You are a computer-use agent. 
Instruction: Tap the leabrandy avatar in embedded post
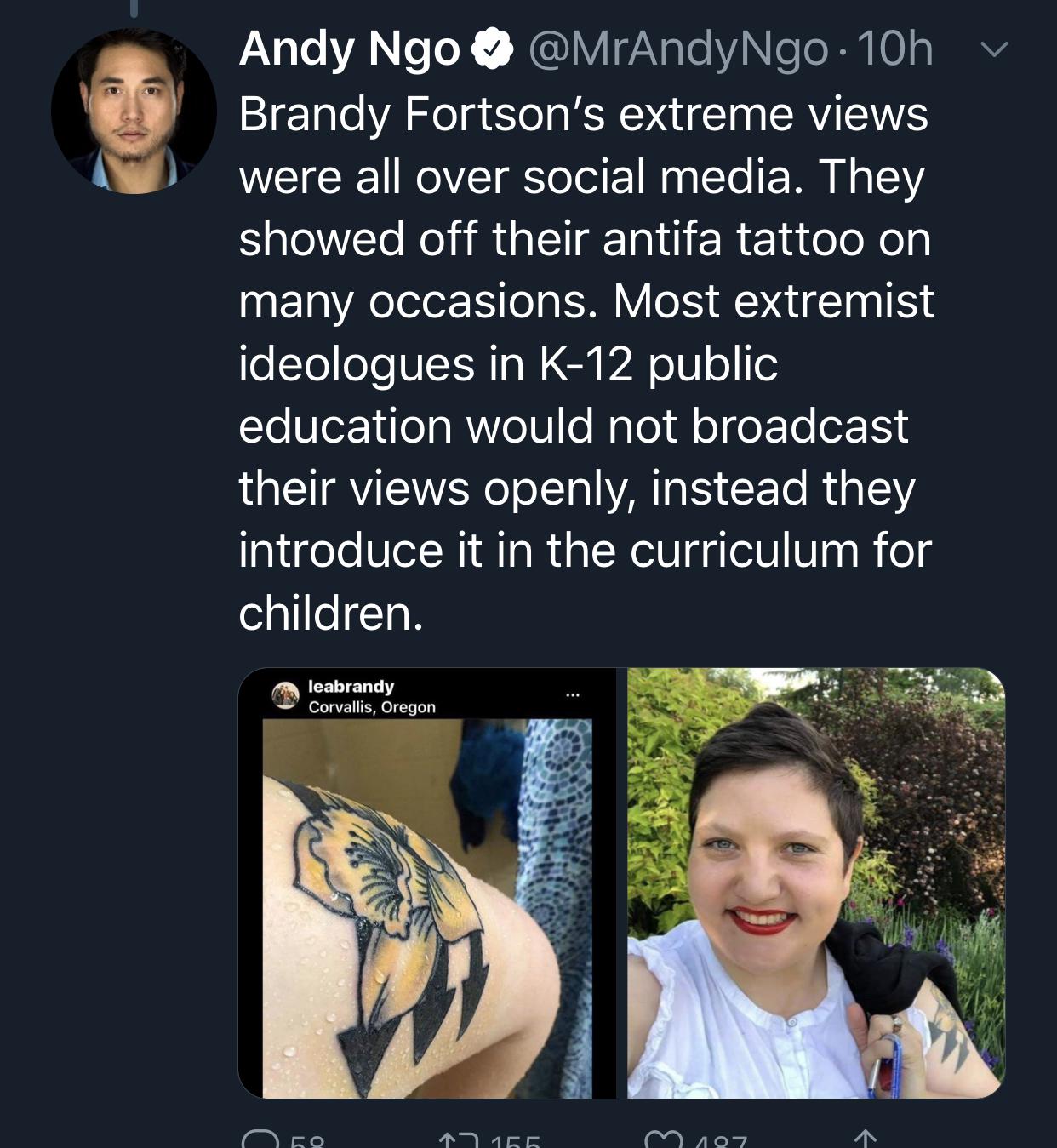click(x=285, y=695)
